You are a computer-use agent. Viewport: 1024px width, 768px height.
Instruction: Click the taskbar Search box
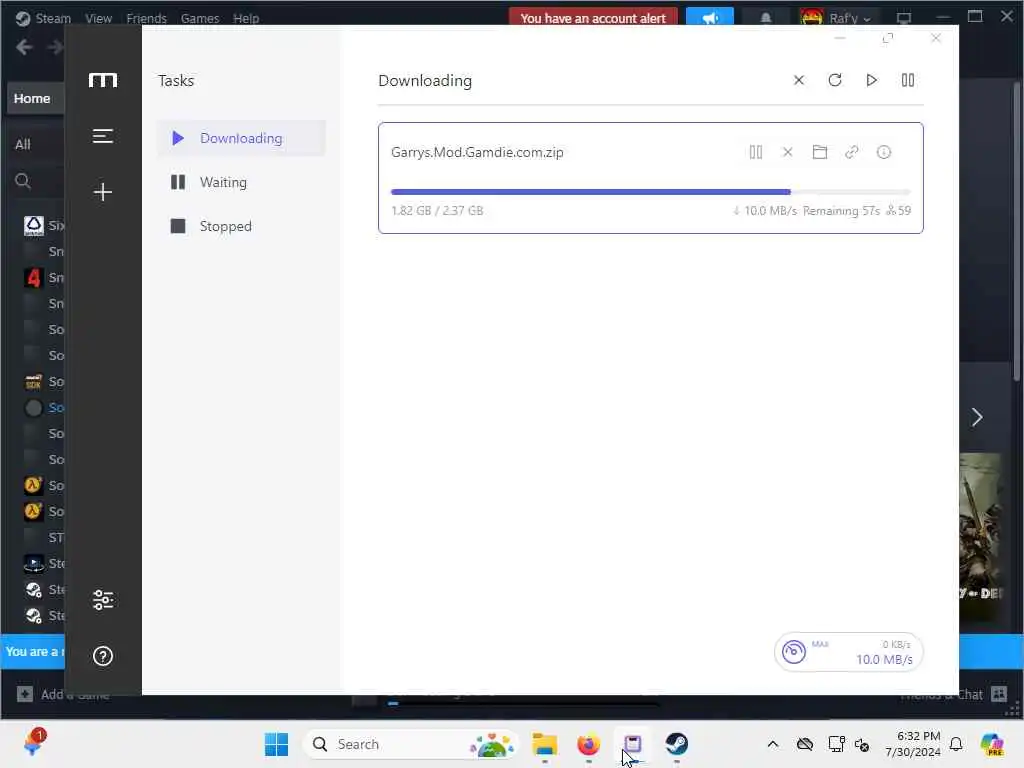point(411,744)
